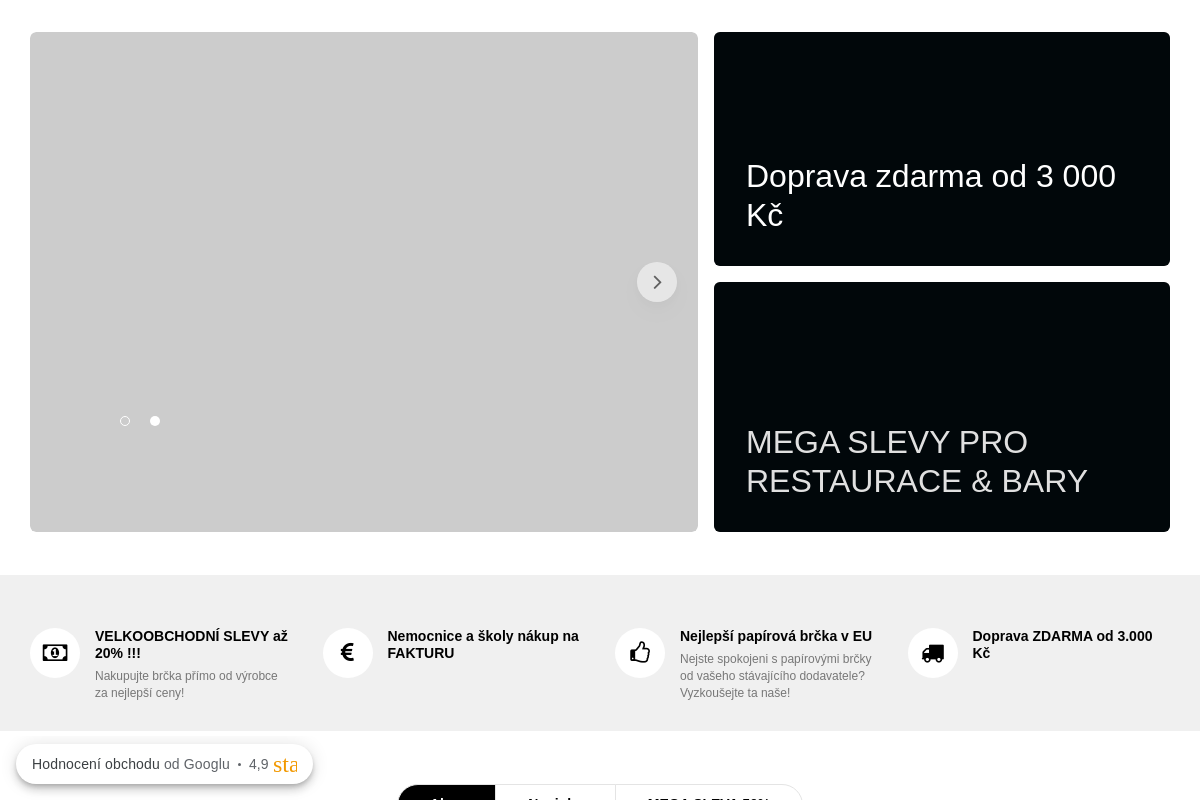Click the euro icon next to Nemocnice a školy
Screen dimensions: 1200x800
(347, 652)
